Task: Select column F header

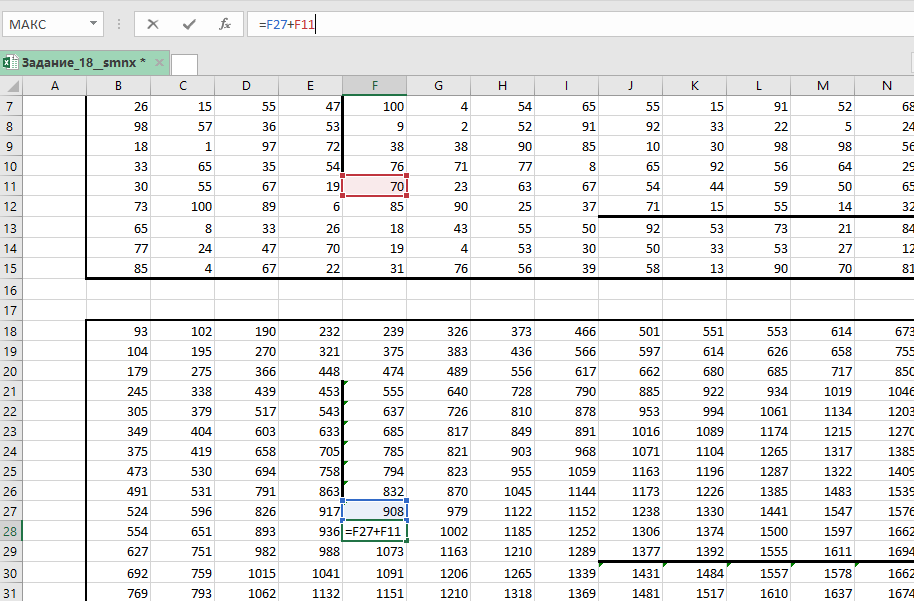Action: 374,86
